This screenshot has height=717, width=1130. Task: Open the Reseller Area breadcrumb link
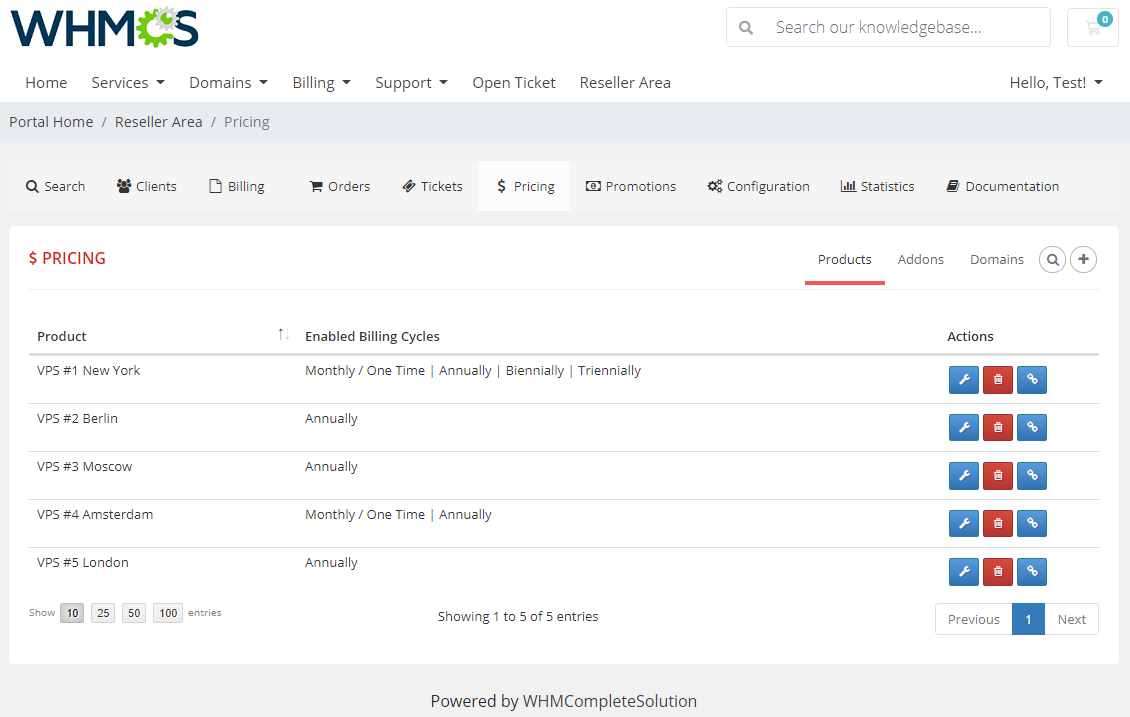(158, 121)
